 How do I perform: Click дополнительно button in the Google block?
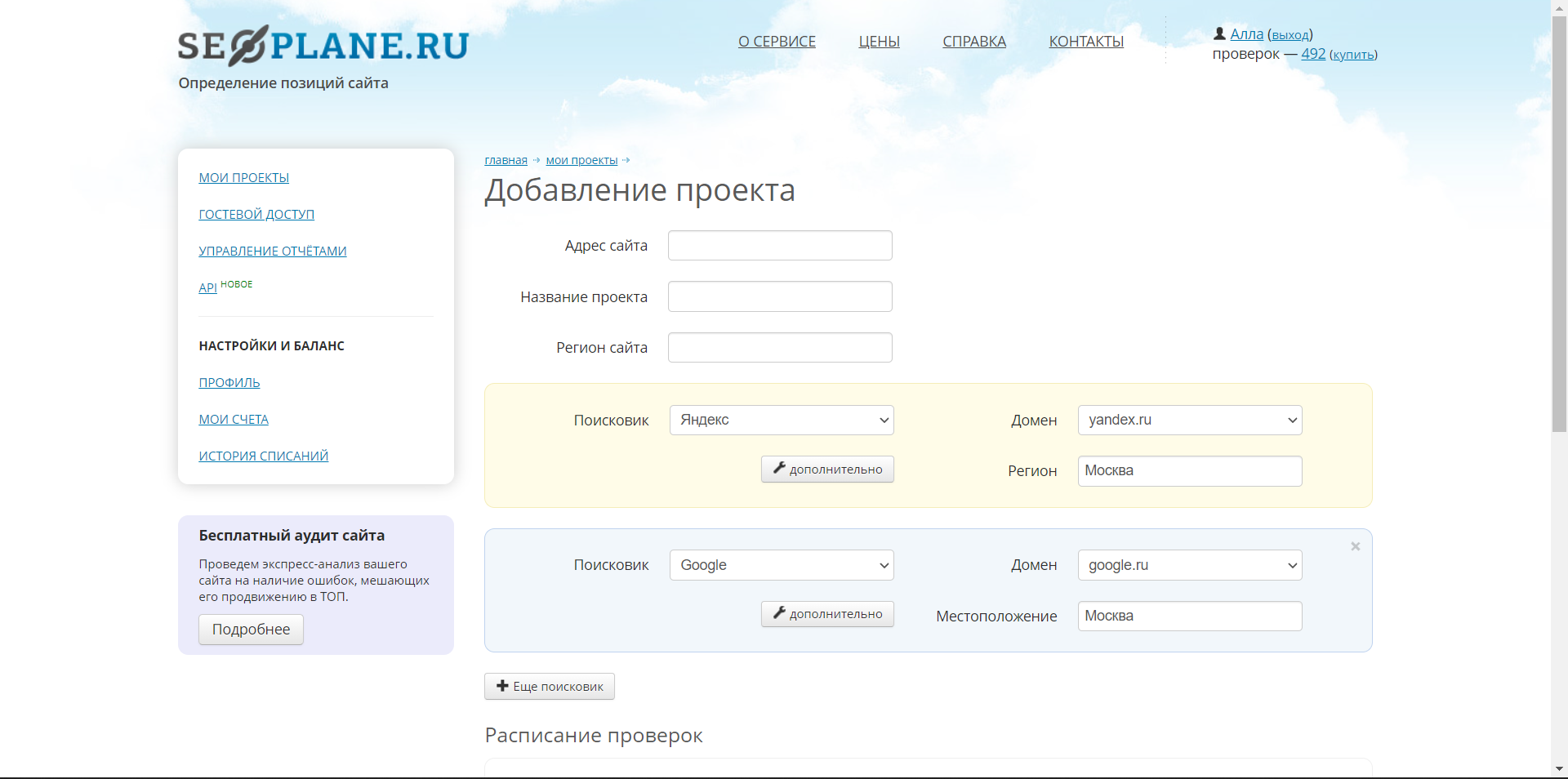tap(827, 614)
